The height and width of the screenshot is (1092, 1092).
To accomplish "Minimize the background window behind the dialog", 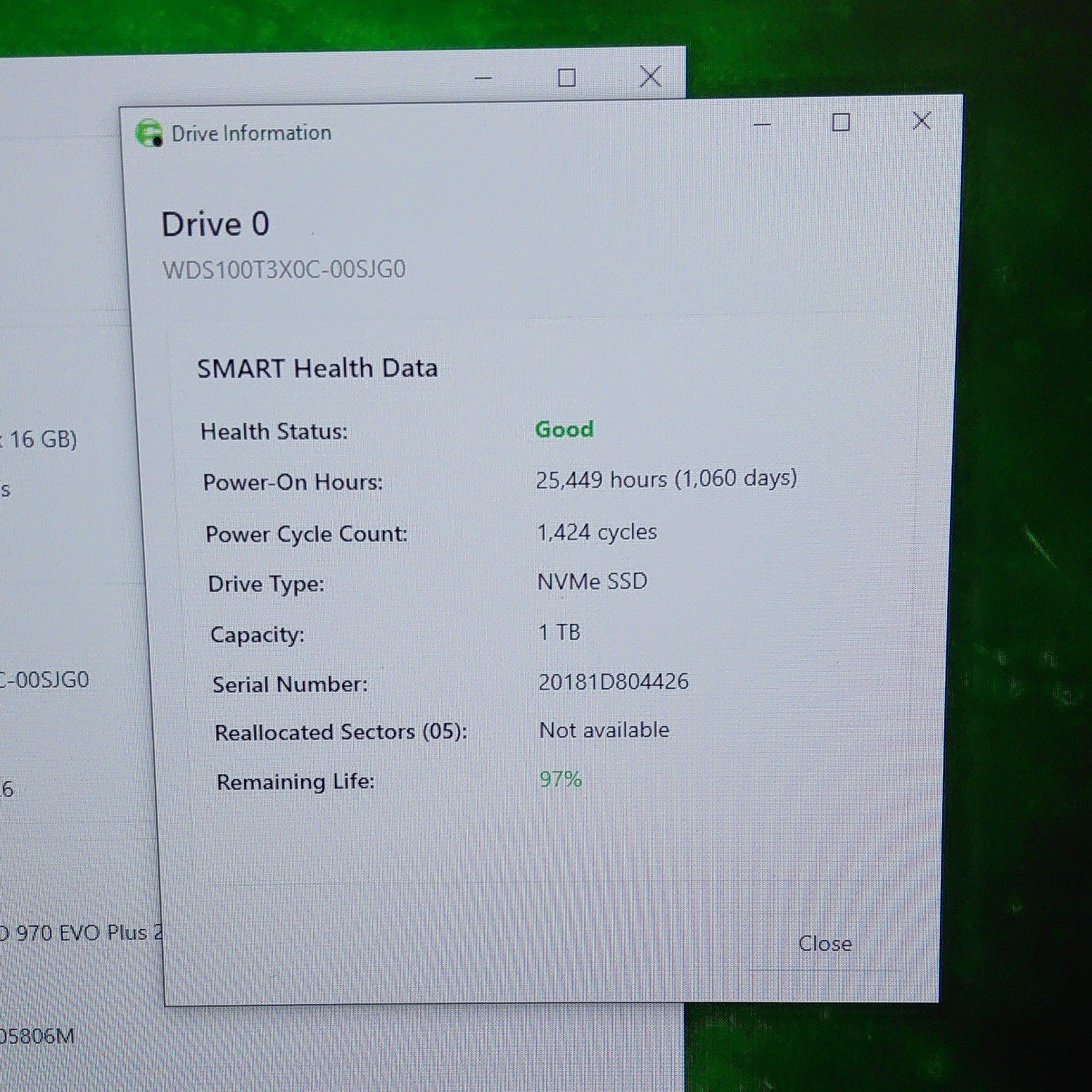I will [483, 77].
